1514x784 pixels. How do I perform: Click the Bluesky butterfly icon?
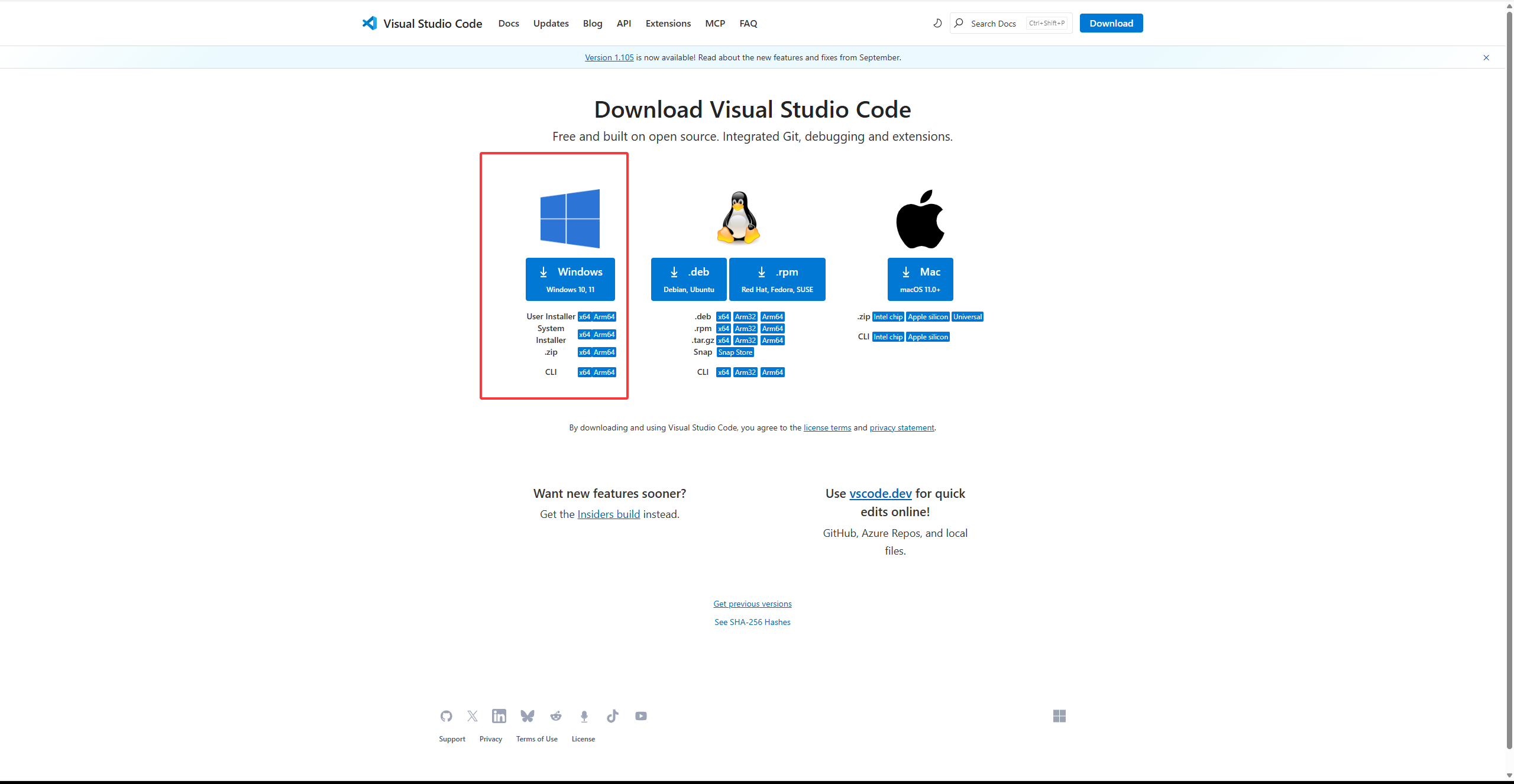527,716
